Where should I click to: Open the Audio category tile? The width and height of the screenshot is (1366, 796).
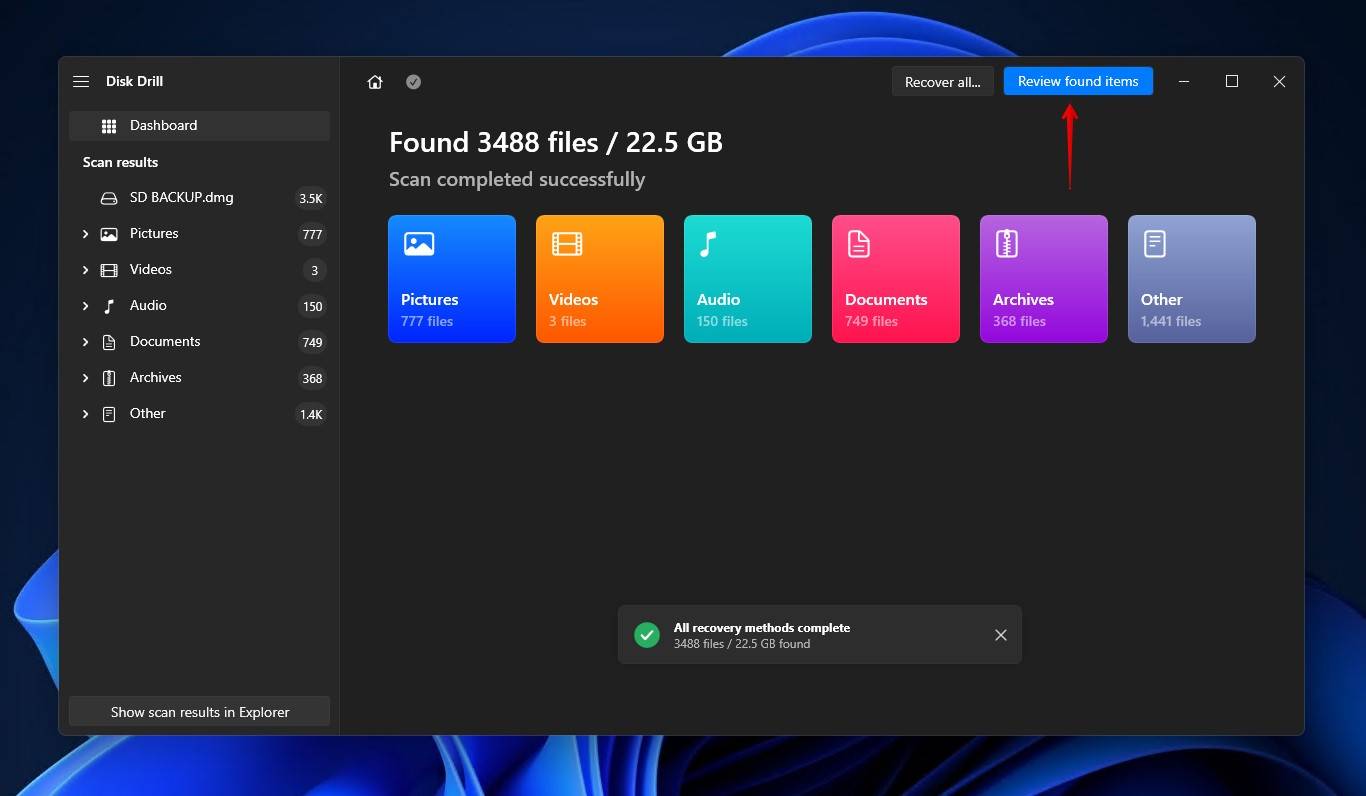click(x=748, y=279)
